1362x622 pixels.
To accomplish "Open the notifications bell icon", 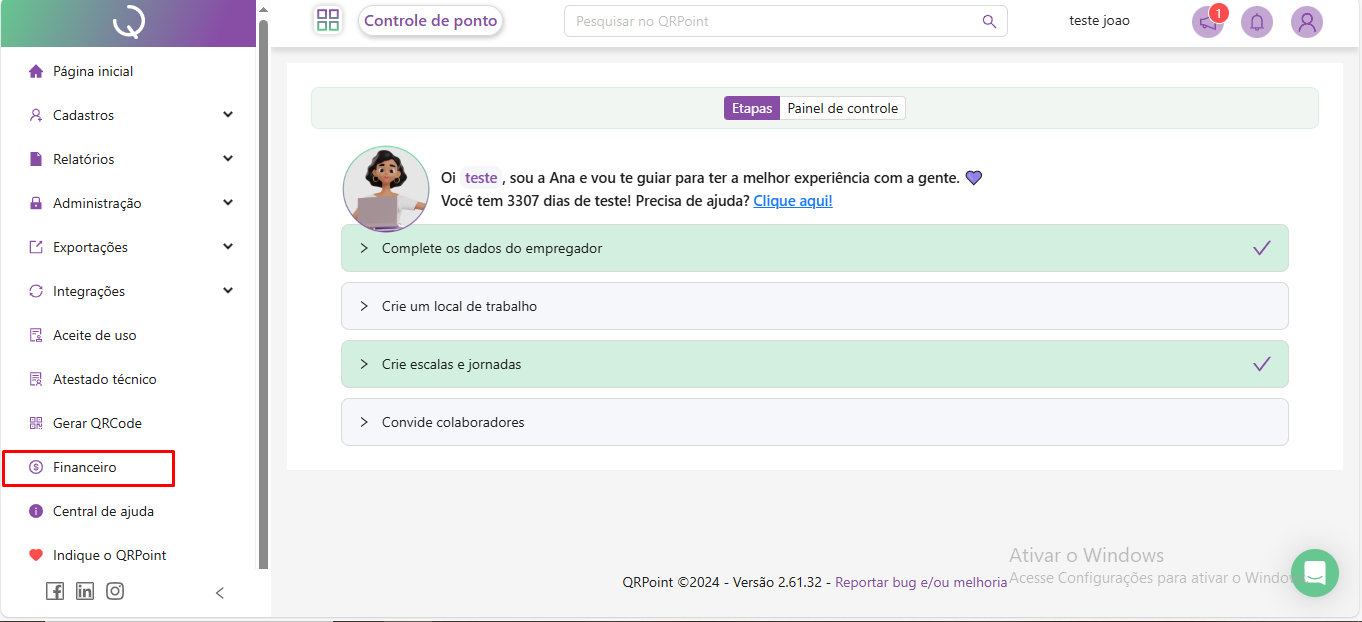I will [1257, 22].
